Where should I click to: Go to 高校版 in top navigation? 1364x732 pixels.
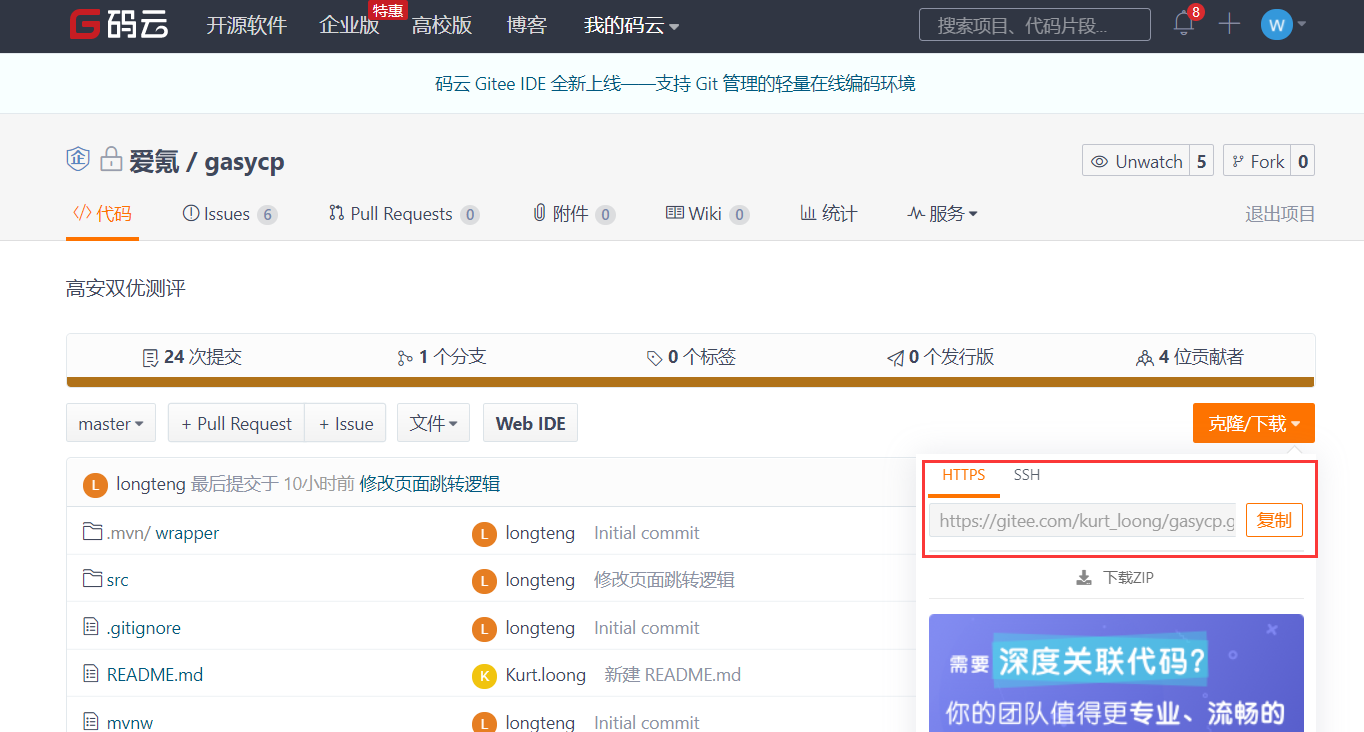tap(442, 26)
